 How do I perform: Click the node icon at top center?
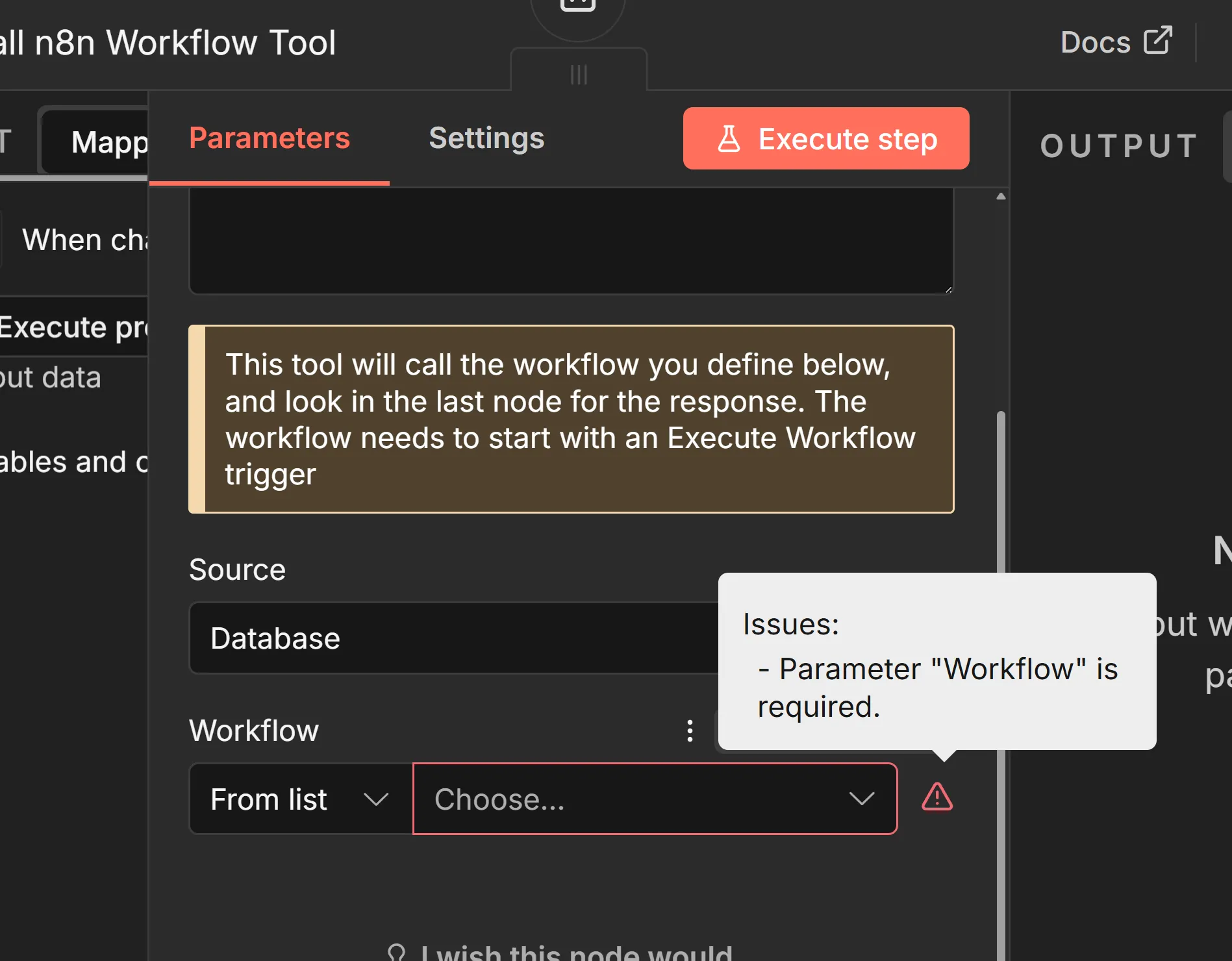tap(578, 6)
